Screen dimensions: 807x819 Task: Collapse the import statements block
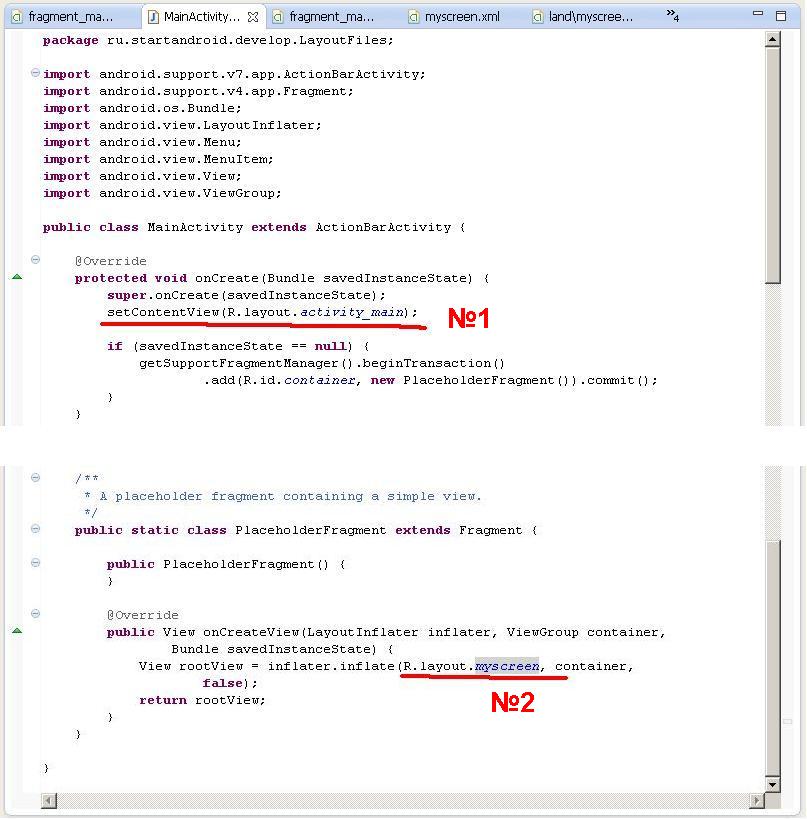tap(35, 73)
